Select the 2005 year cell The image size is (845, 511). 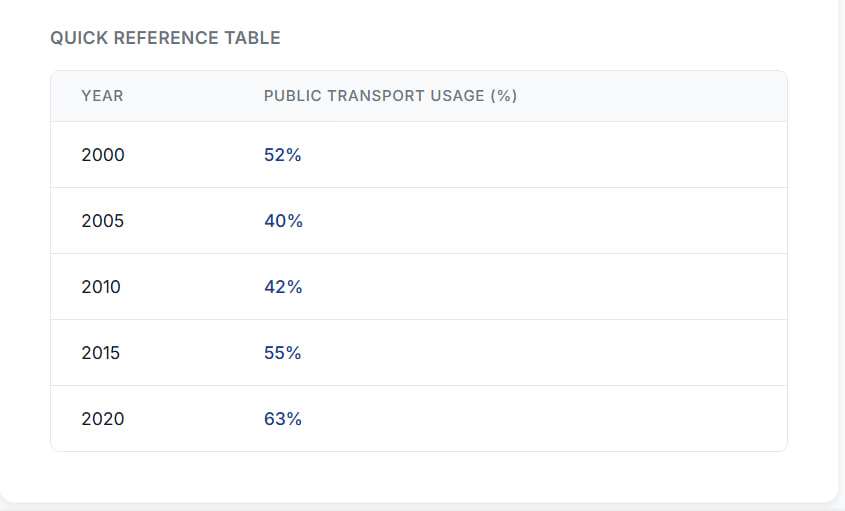[x=103, y=221]
